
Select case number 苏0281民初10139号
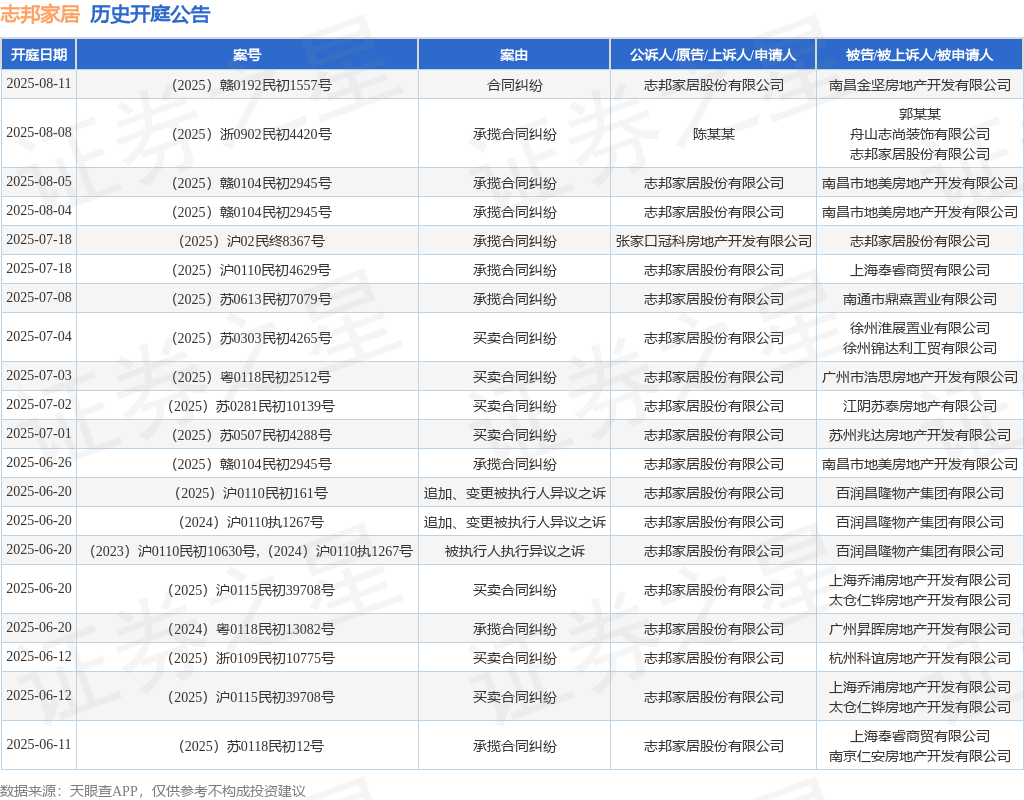tap(251, 406)
